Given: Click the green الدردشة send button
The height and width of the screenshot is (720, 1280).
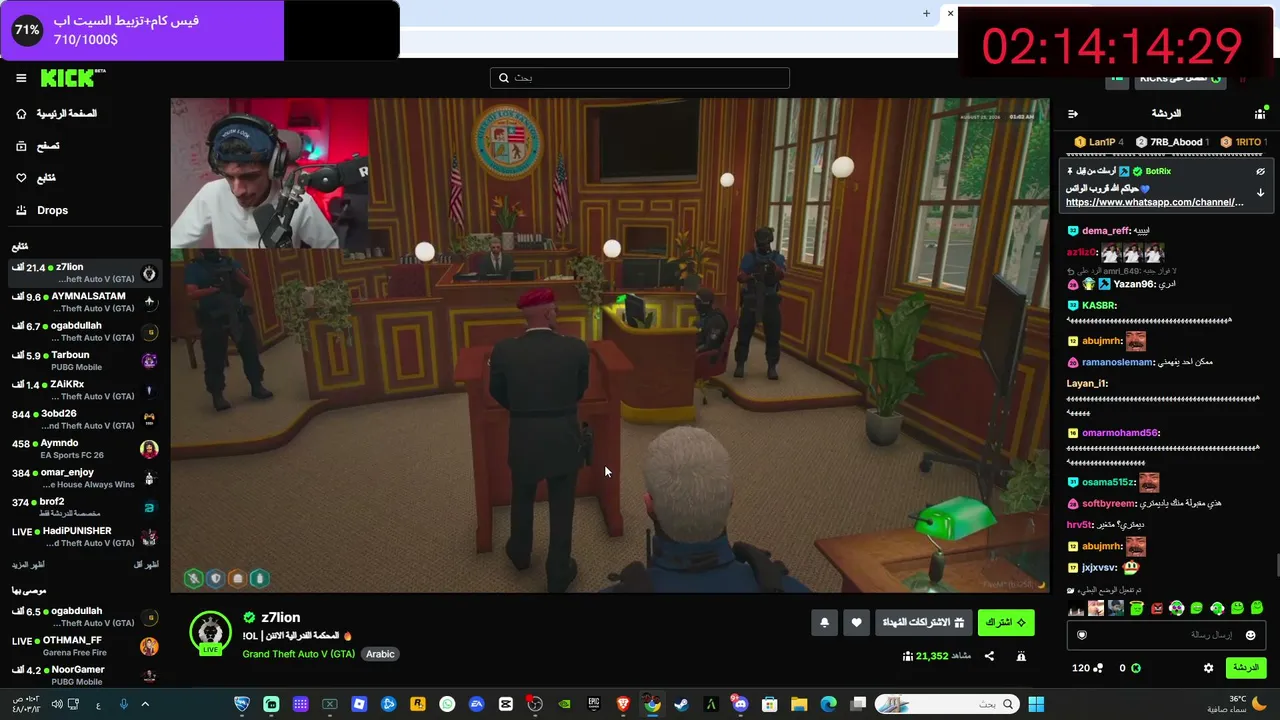Looking at the screenshot, I should pyautogui.click(x=1245, y=668).
